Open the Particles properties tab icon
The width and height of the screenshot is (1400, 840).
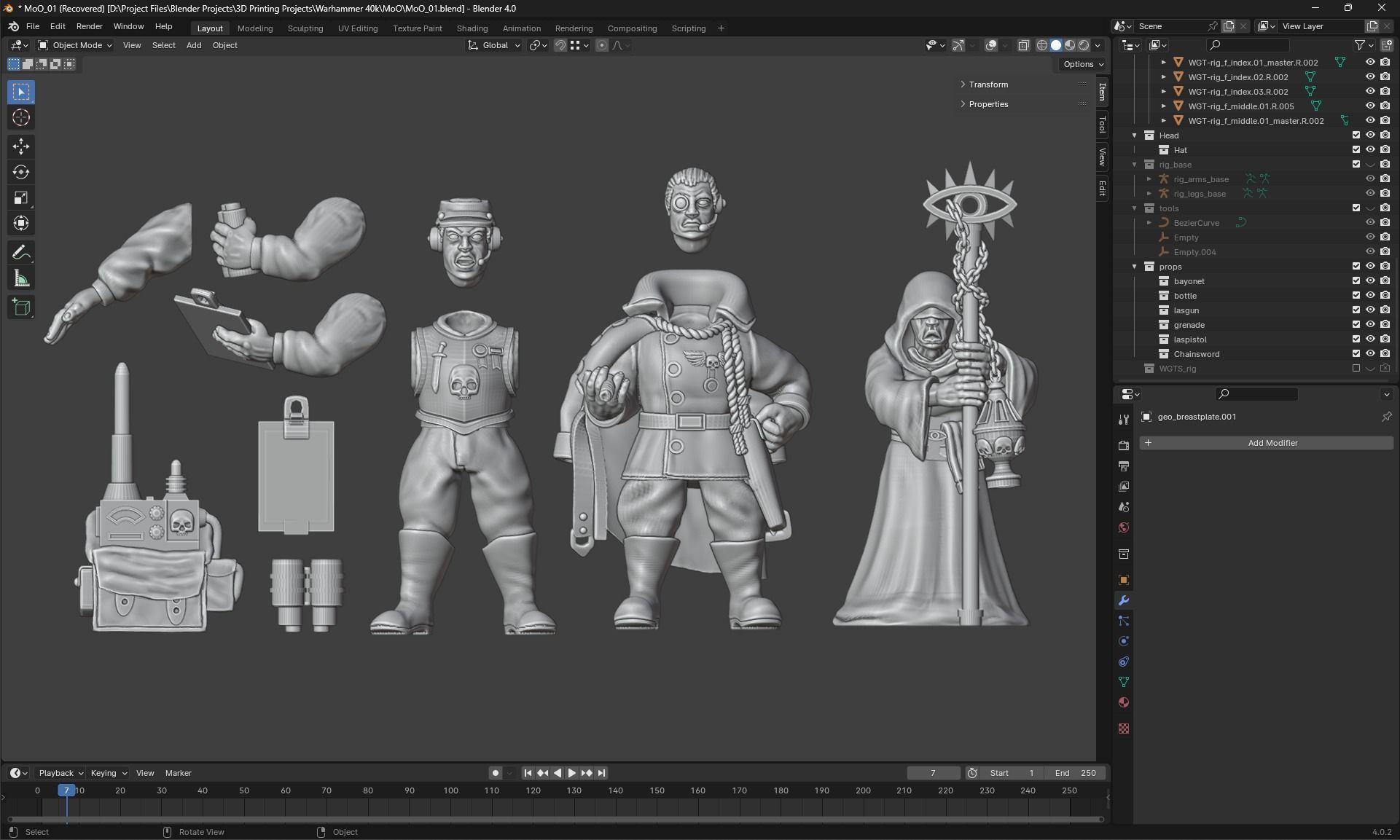(x=1123, y=621)
